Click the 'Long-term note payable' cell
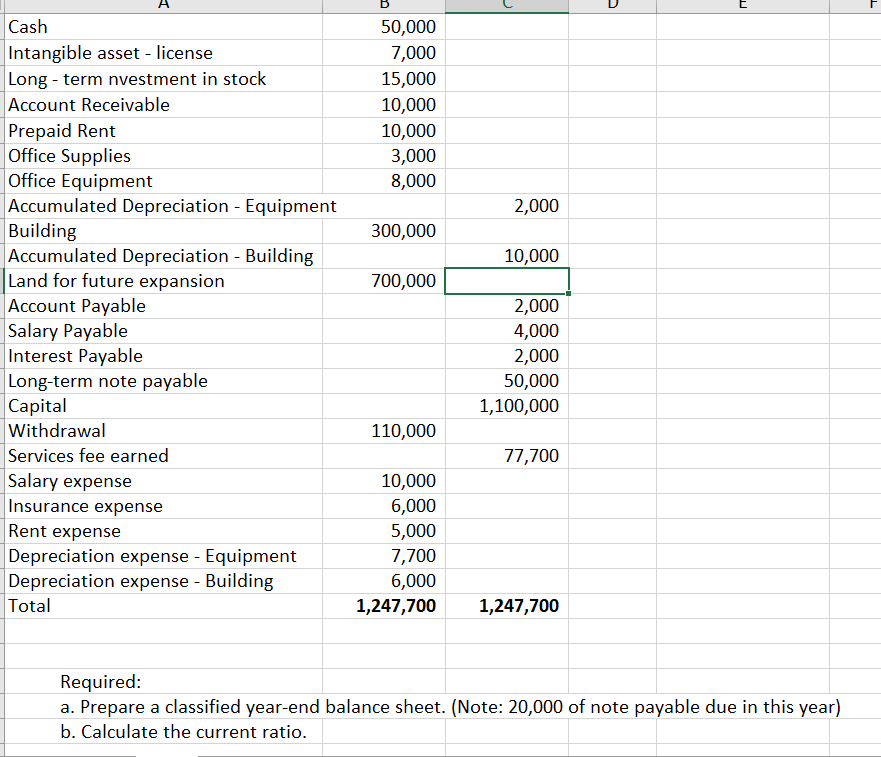Image resolution: width=881 pixels, height=757 pixels. (164, 381)
